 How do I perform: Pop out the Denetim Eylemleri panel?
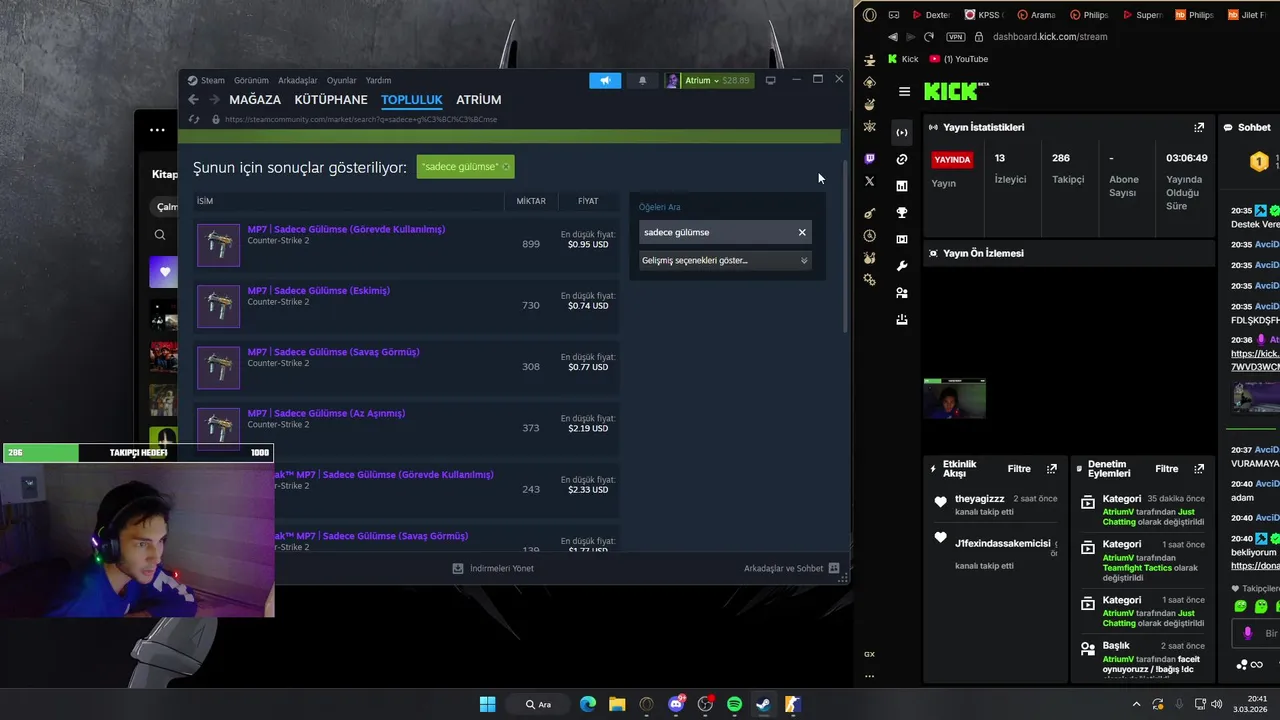(x=1199, y=469)
